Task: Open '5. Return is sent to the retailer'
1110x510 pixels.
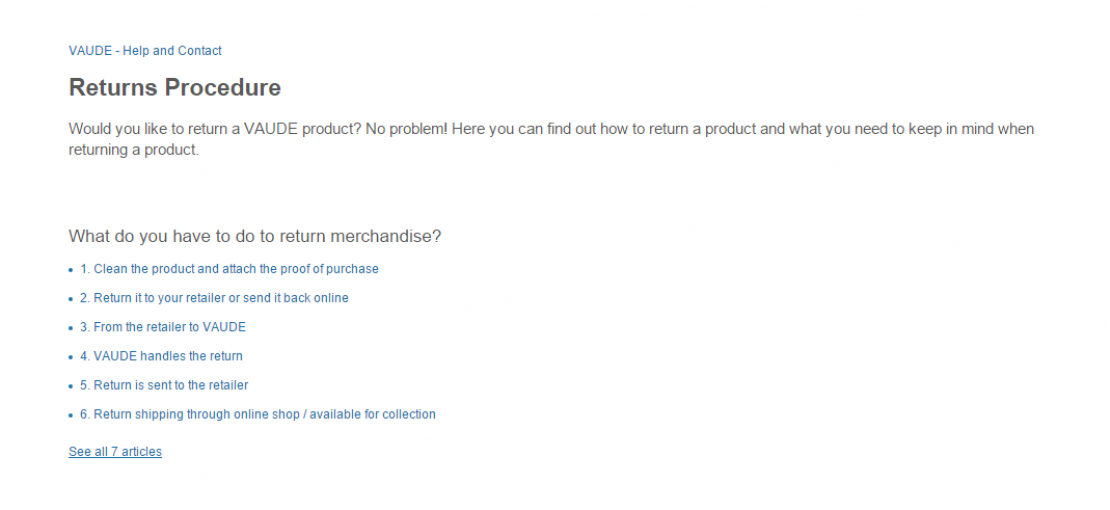Action: (164, 385)
